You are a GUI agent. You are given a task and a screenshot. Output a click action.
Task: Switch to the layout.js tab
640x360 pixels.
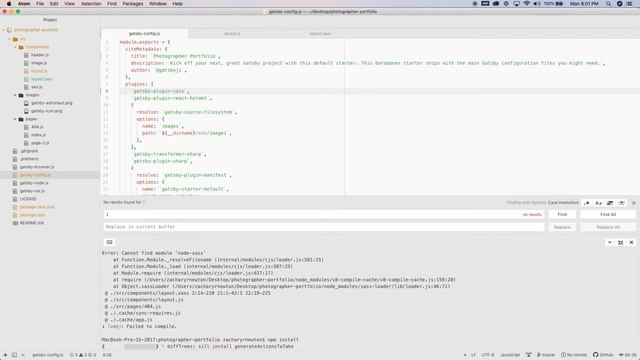click(x=232, y=34)
